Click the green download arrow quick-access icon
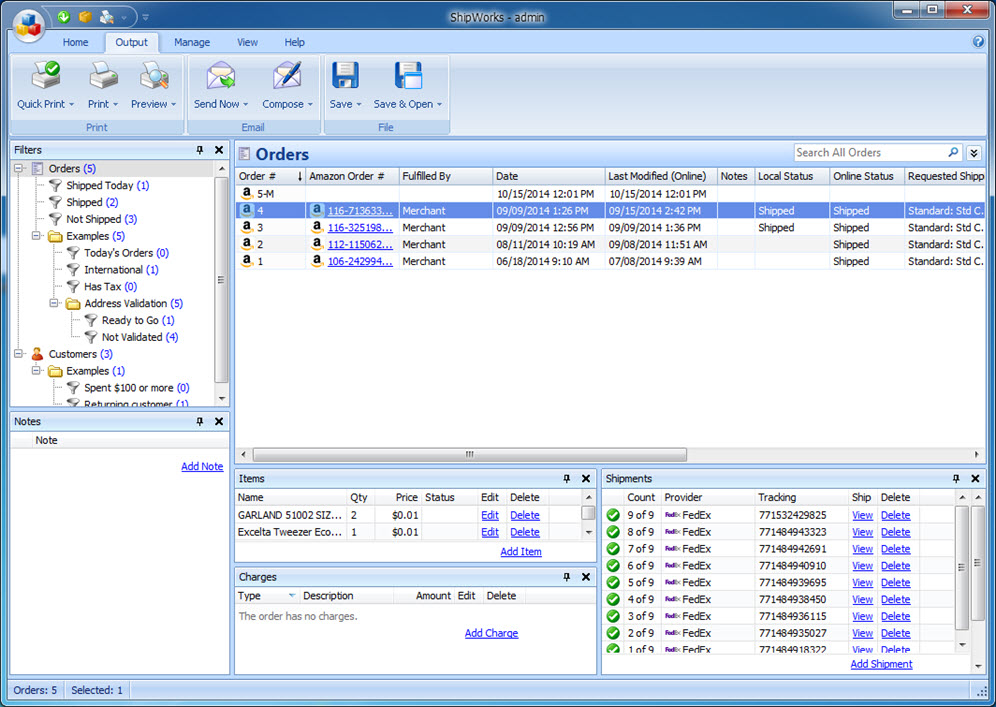 coord(64,17)
